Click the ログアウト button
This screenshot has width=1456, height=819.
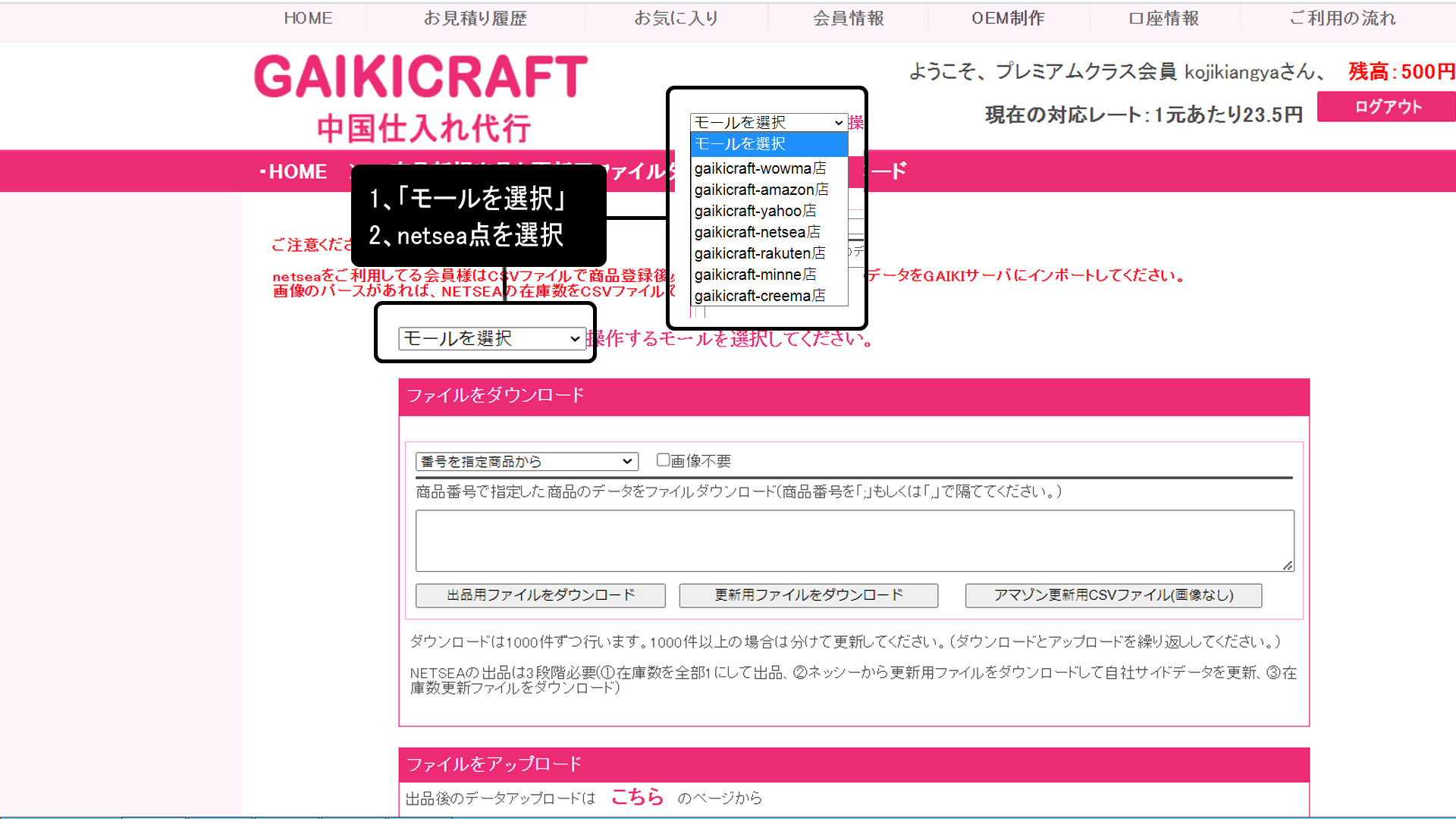point(1387,107)
